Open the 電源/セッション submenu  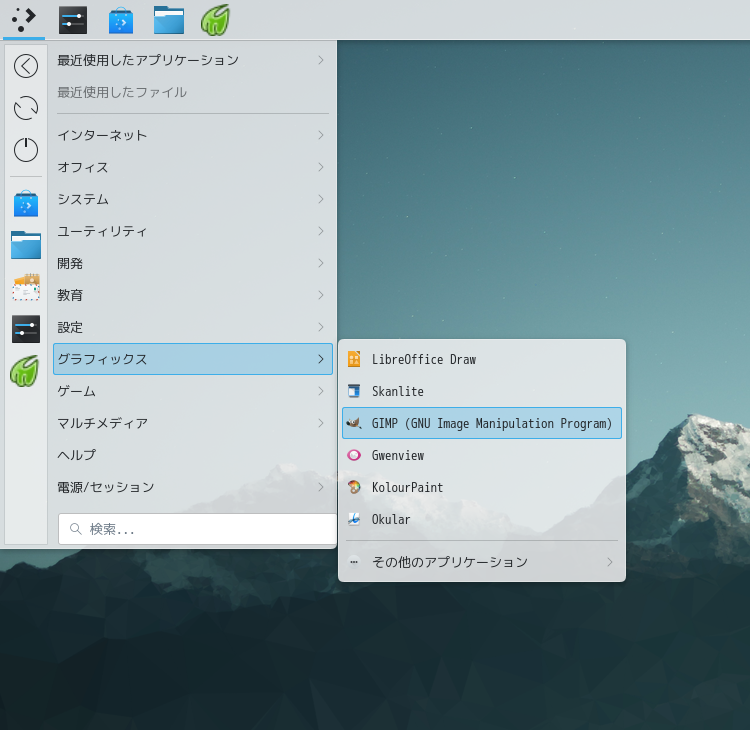pyautogui.click(x=193, y=487)
